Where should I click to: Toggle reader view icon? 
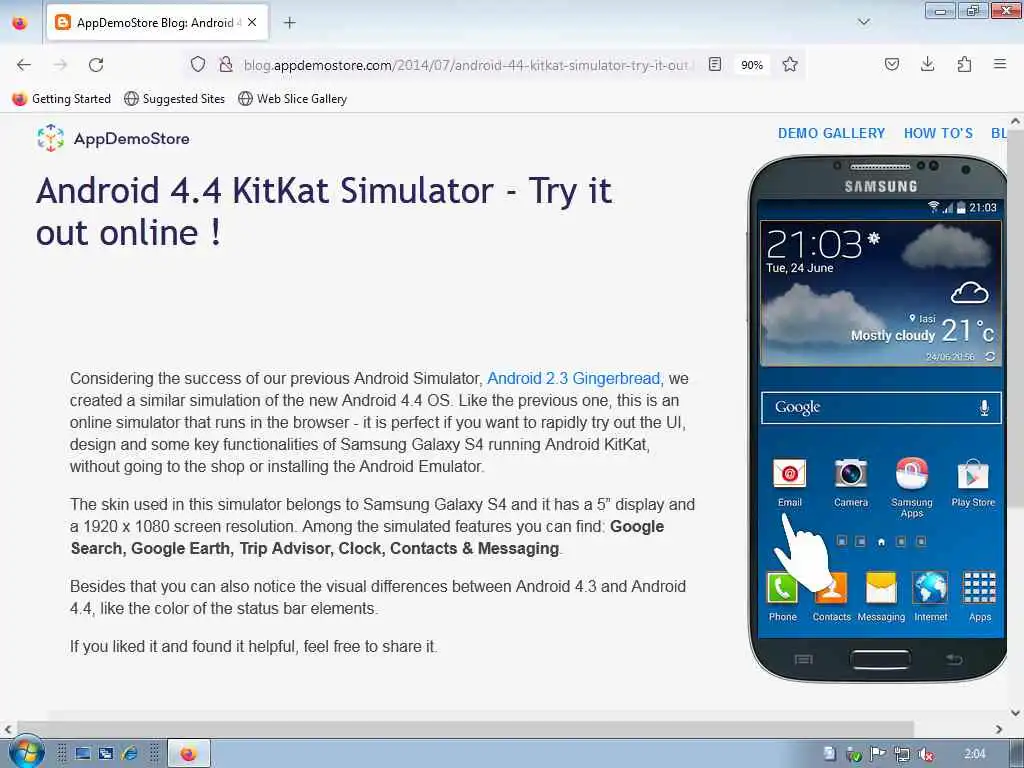(715, 64)
